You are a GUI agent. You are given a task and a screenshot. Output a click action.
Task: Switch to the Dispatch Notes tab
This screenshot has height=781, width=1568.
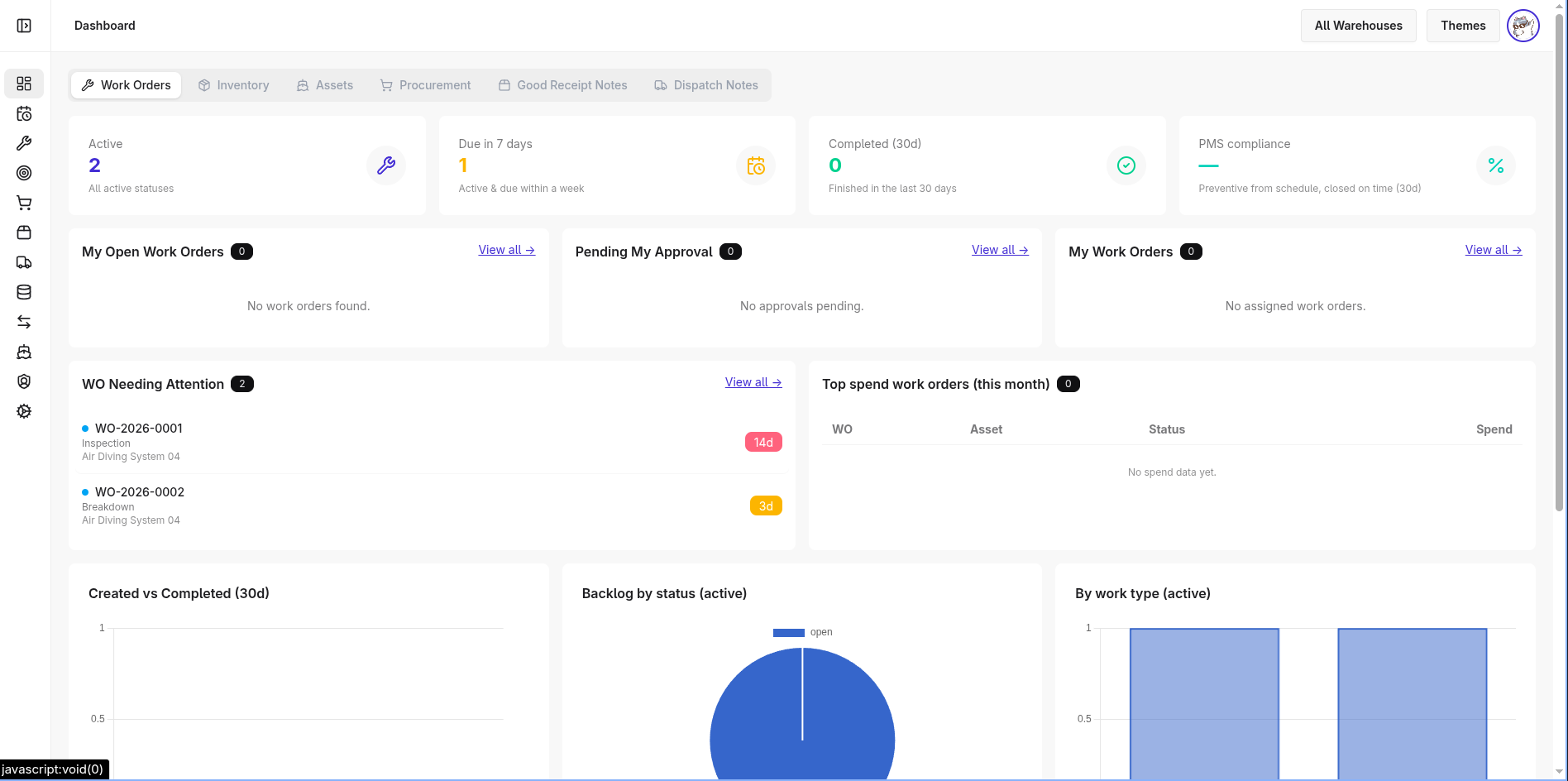706,85
